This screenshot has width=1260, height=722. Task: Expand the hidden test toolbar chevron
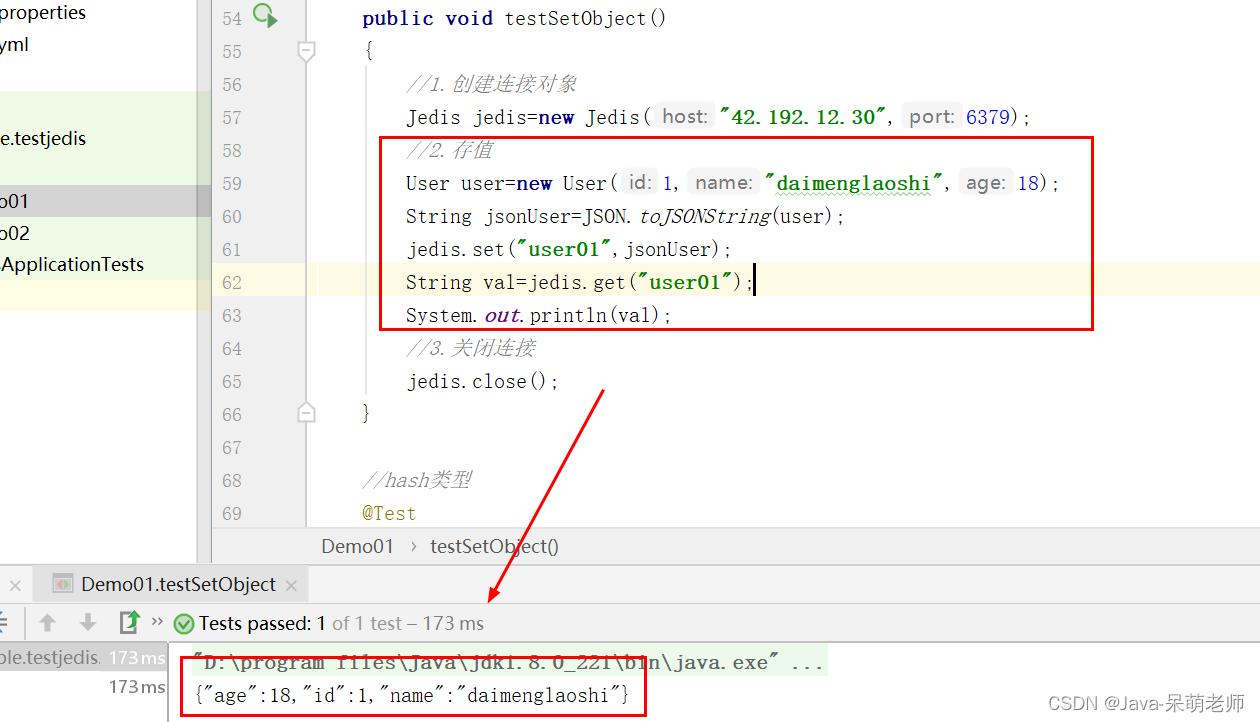click(x=157, y=622)
